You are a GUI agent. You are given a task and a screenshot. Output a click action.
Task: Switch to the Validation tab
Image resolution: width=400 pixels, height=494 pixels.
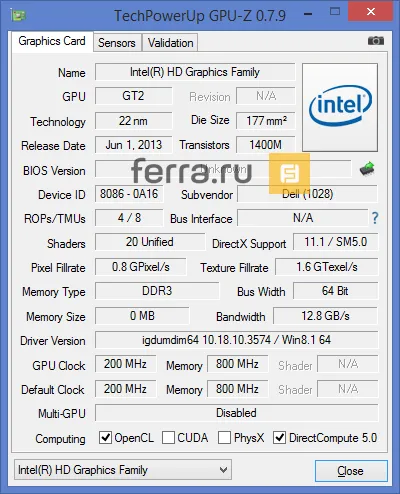click(170, 43)
